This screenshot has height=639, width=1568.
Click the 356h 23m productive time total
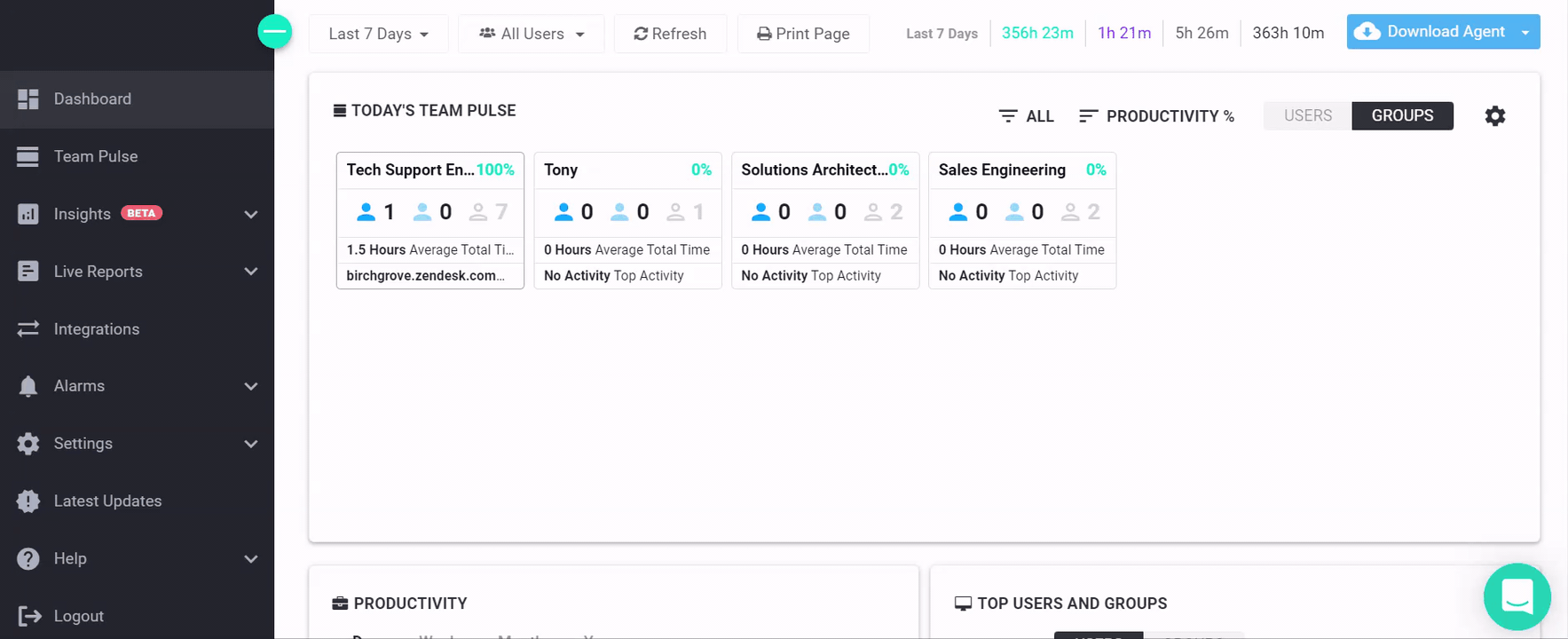[1037, 34]
